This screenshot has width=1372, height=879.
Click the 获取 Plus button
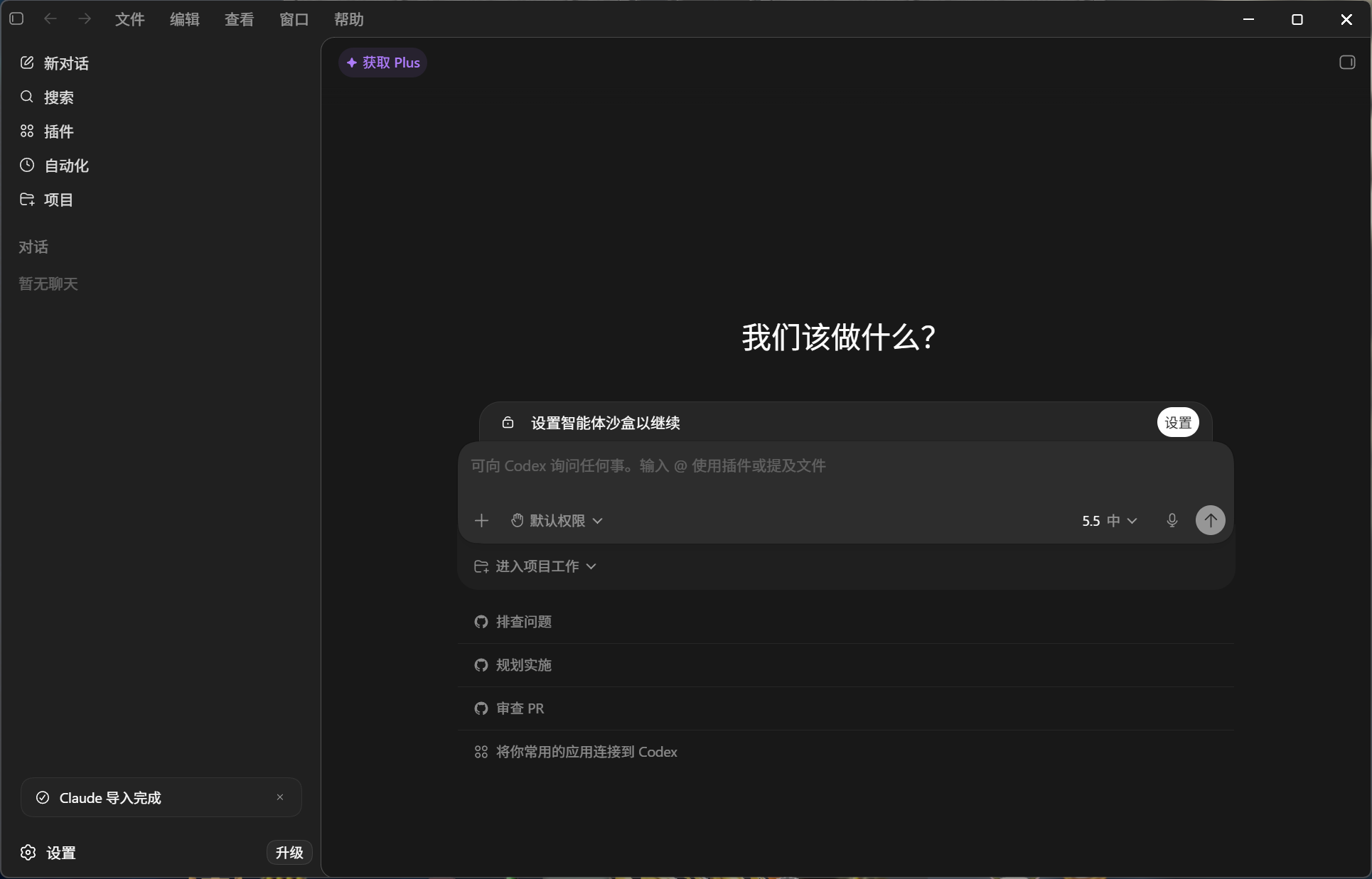pyautogui.click(x=383, y=63)
